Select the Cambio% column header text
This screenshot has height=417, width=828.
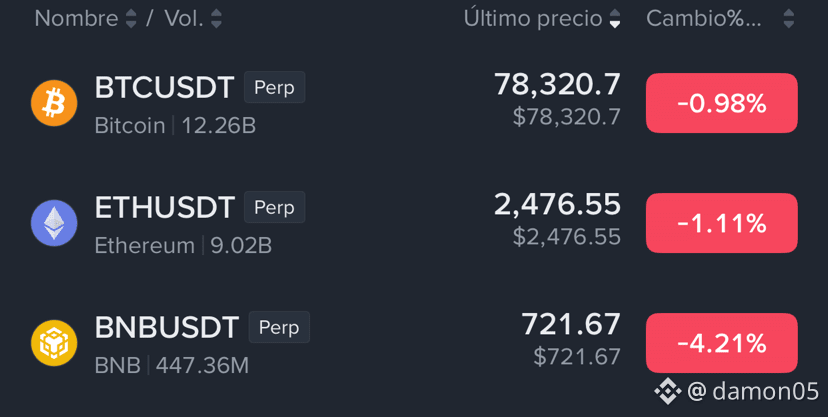704,20
